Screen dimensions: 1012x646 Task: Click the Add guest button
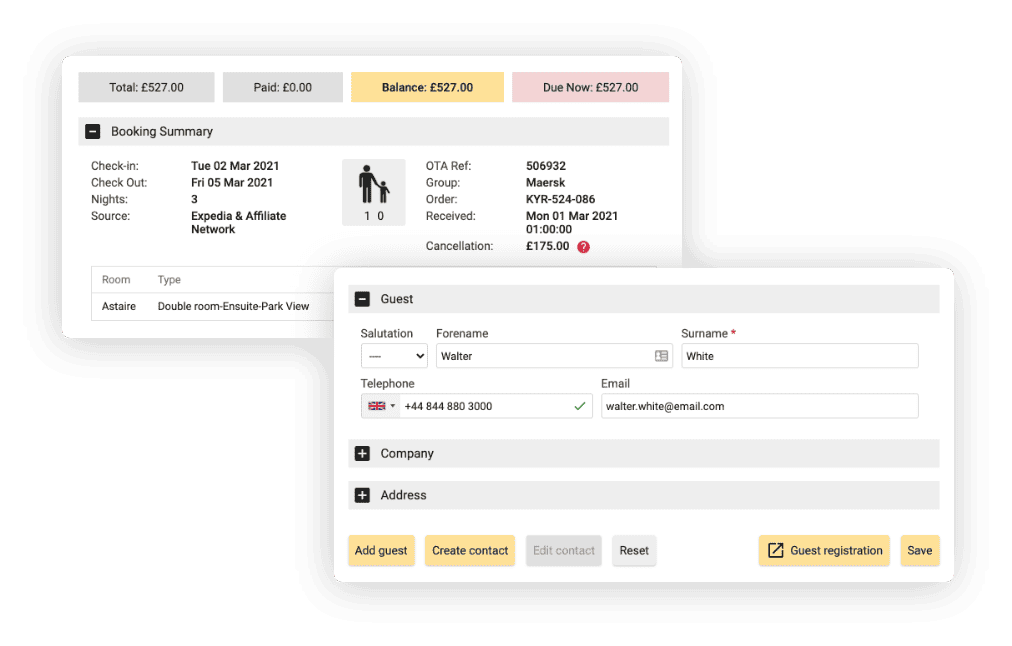(x=381, y=550)
